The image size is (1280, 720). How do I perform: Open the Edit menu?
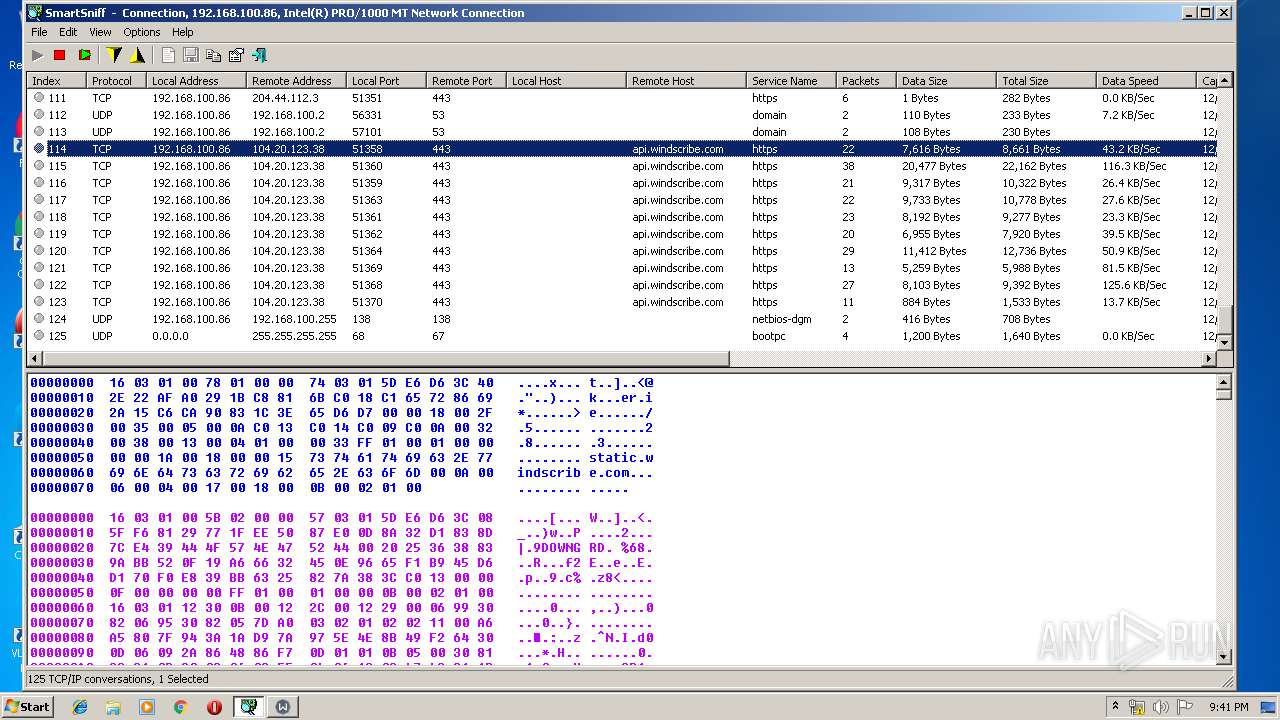point(68,32)
